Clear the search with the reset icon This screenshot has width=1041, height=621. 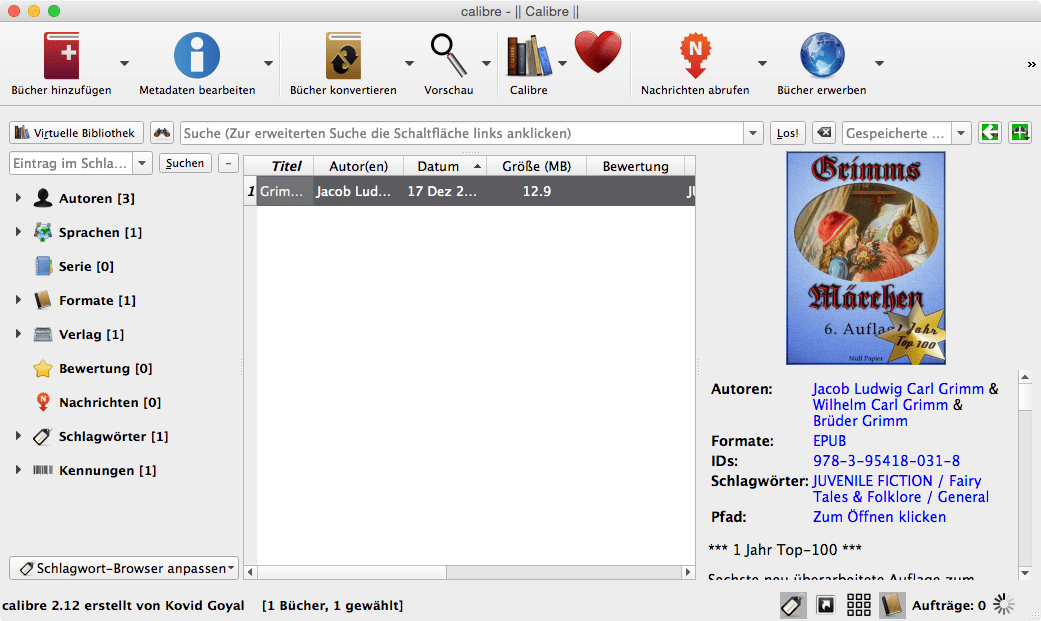[x=824, y=133]
